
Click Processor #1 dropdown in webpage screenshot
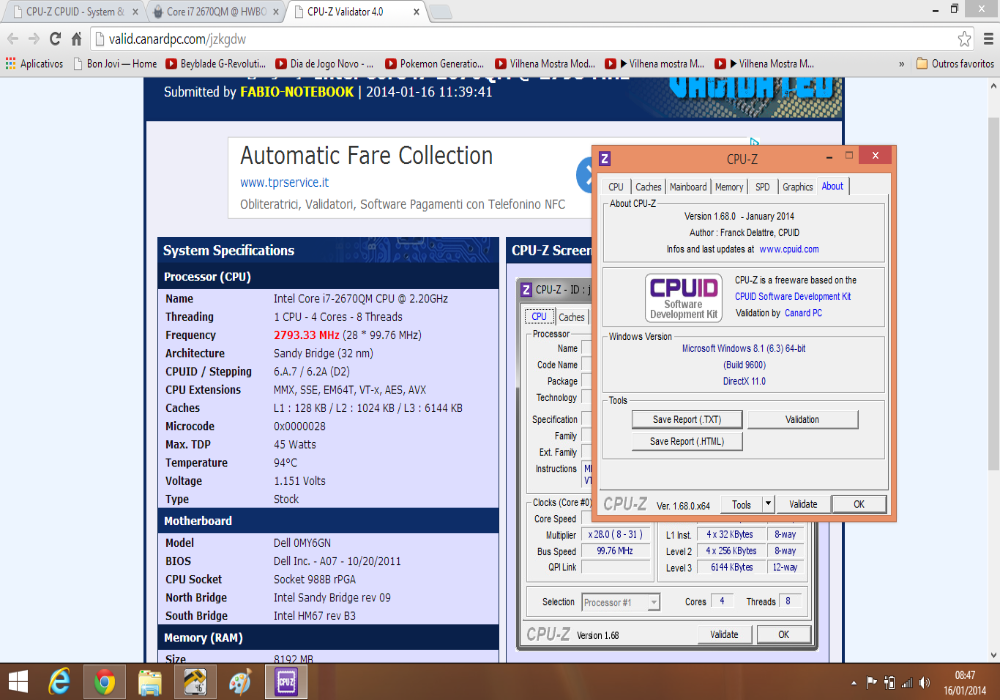click(x=621, y=602)
